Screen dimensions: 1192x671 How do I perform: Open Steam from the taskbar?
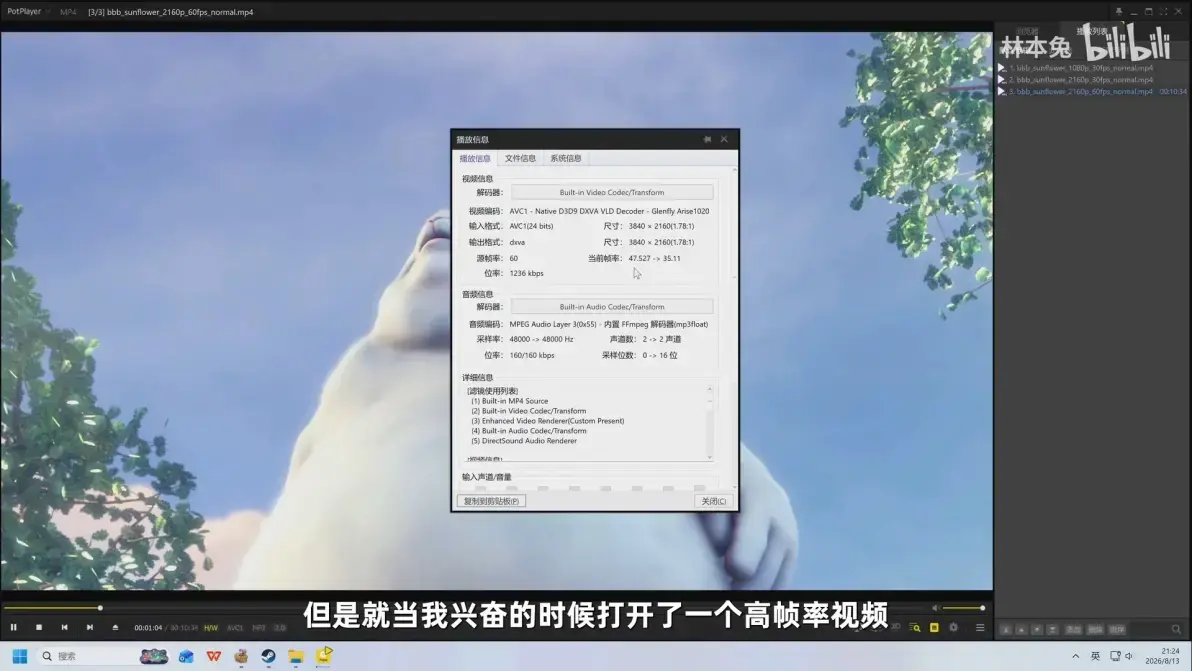(x=268, y=657)
